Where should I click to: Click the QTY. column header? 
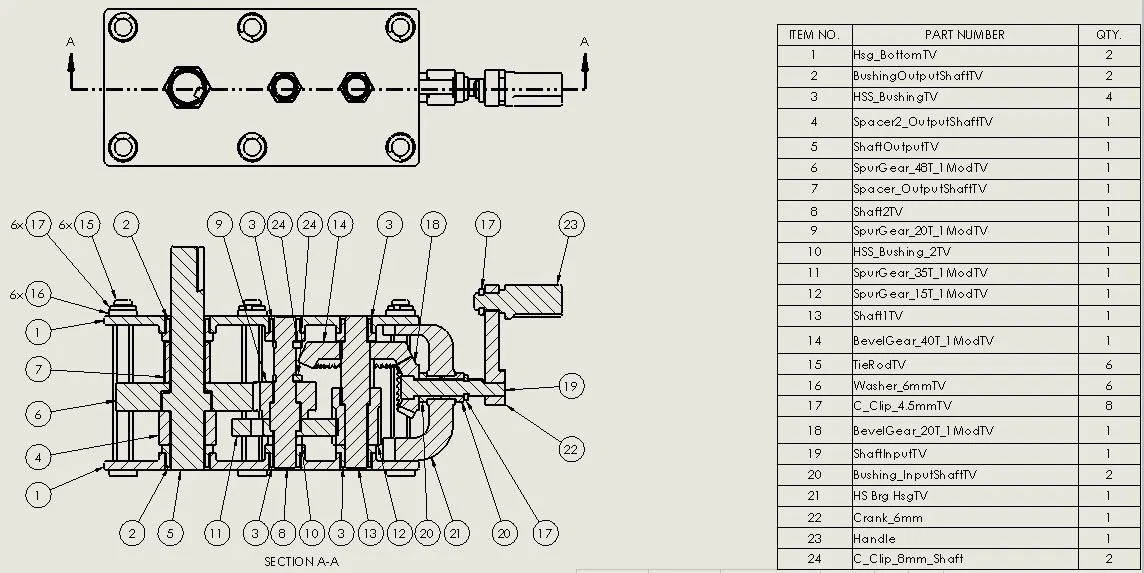[x=1108, y=35]
